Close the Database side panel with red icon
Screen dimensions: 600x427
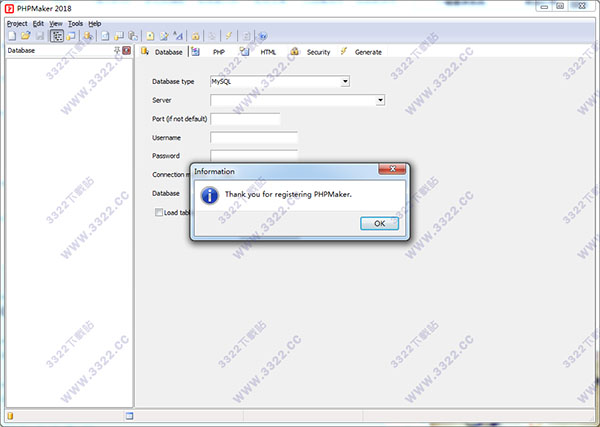[x=126, y=50]
